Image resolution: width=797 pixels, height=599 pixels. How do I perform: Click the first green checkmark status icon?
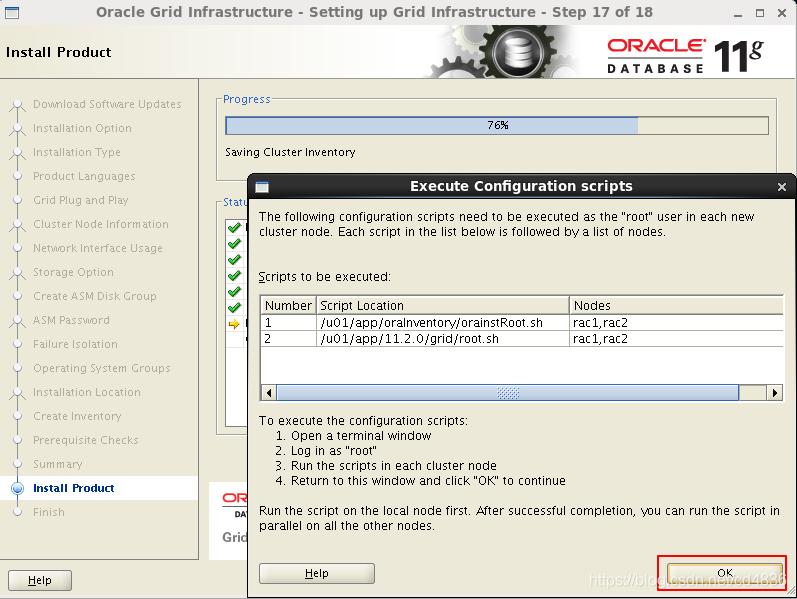point(234,227)
